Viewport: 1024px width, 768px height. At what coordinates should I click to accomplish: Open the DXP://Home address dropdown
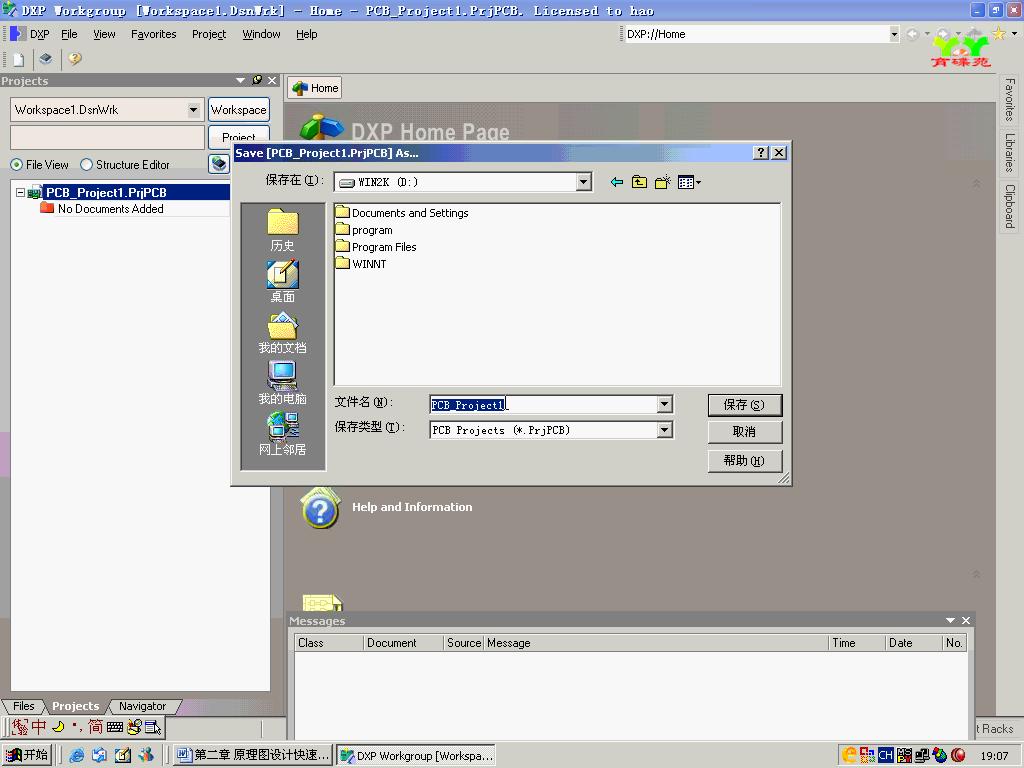893,34
